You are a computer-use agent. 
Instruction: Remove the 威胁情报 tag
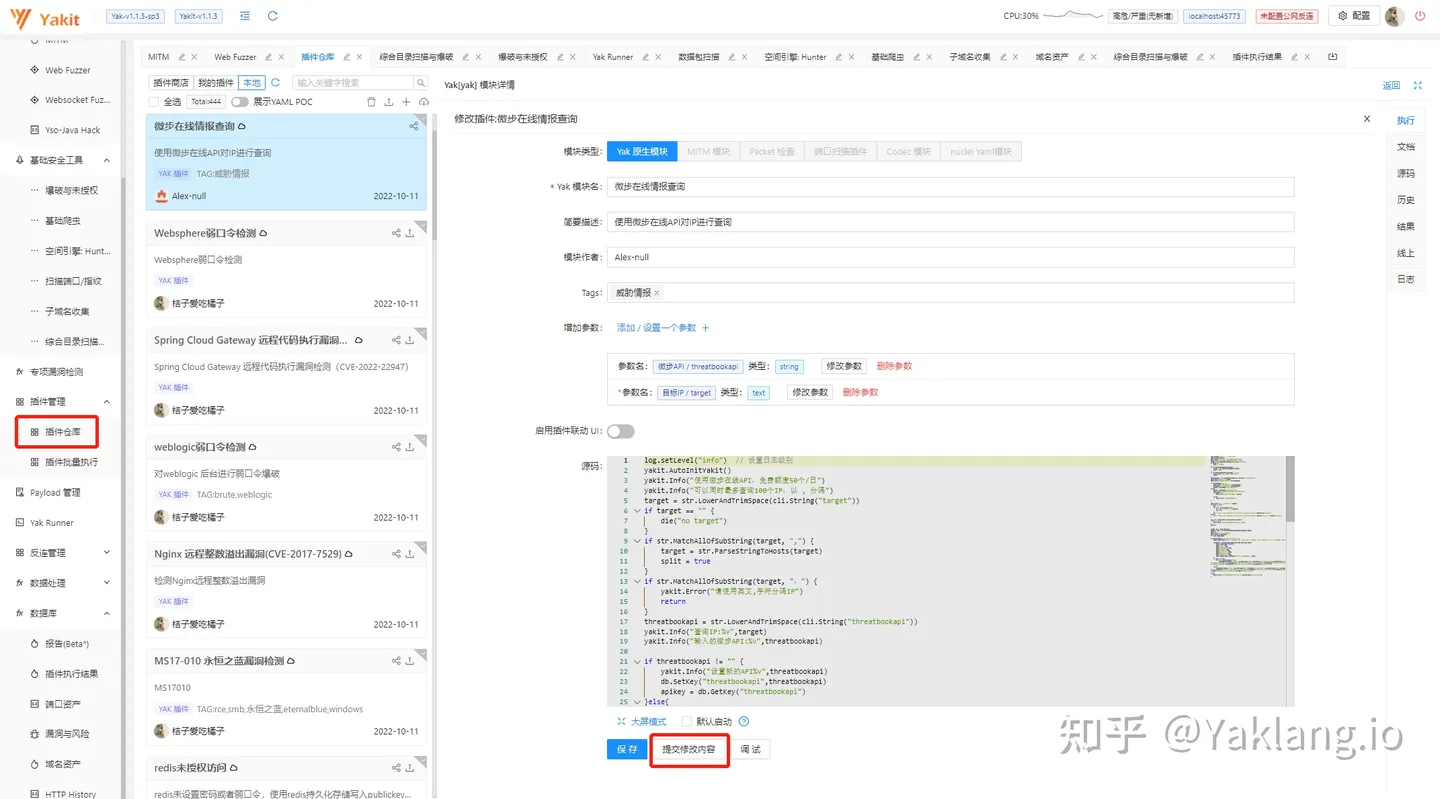(x=657, y=293)
